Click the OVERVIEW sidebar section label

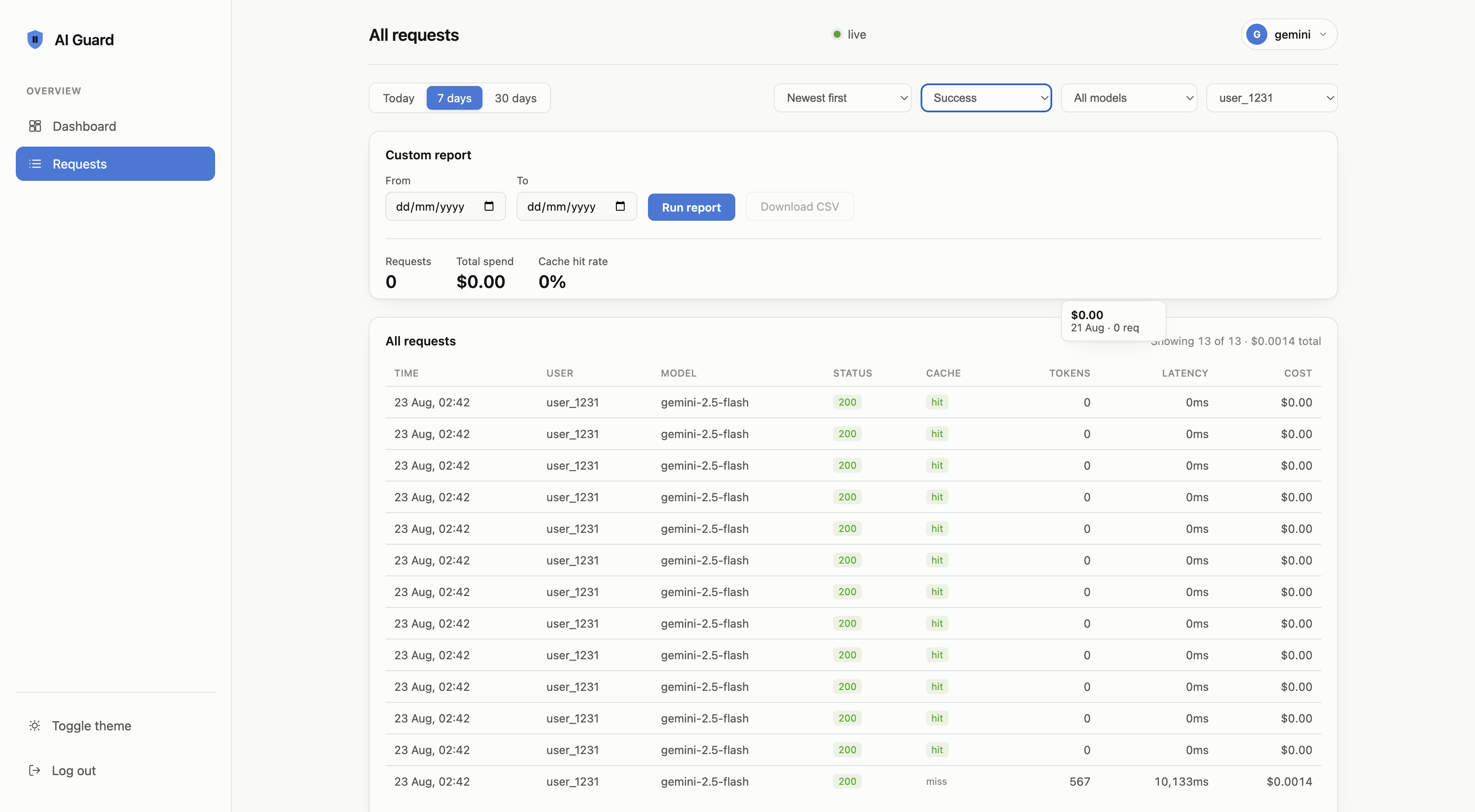54,90
